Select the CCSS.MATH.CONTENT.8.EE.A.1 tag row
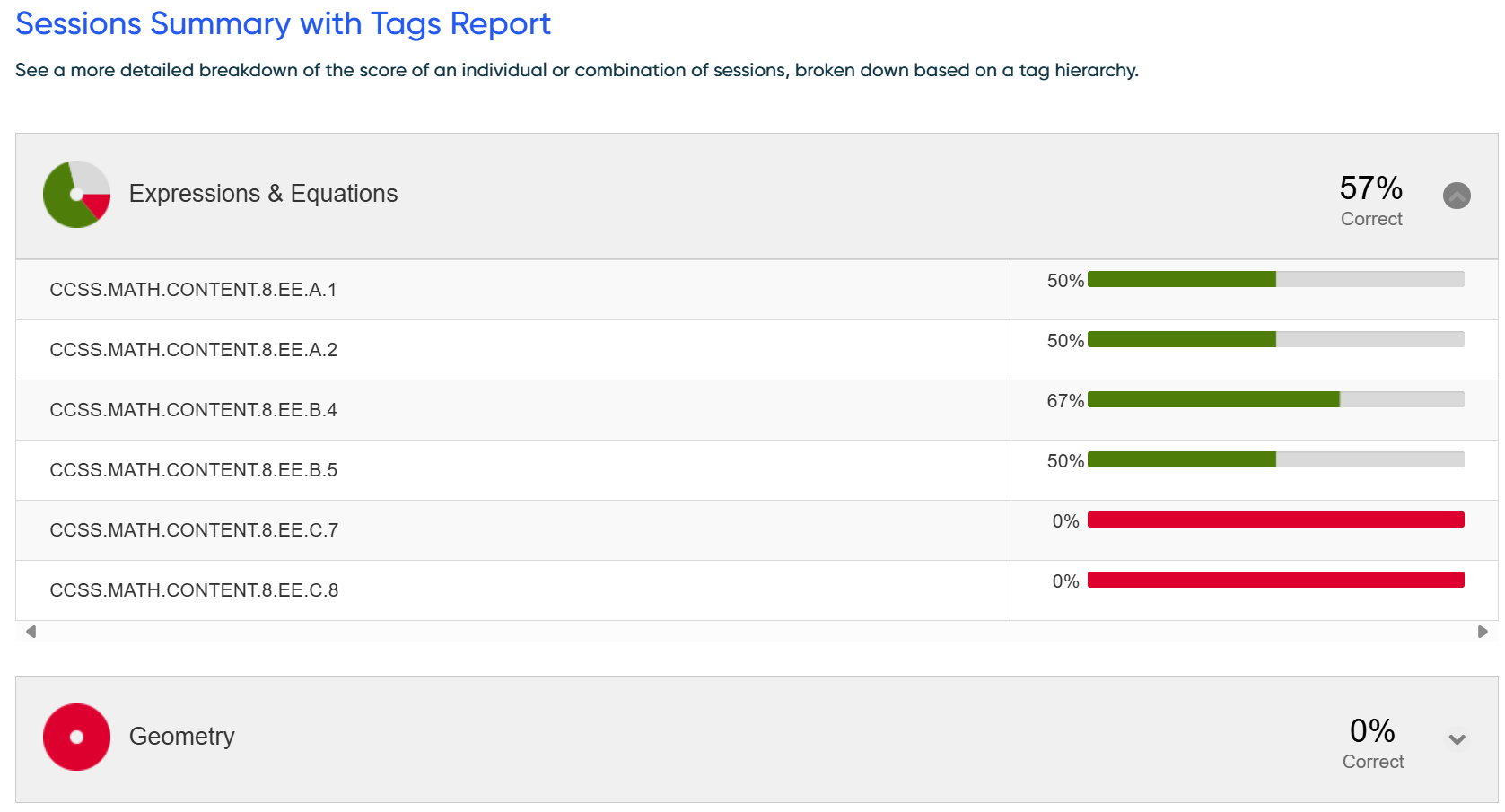 tap(193, 290)
